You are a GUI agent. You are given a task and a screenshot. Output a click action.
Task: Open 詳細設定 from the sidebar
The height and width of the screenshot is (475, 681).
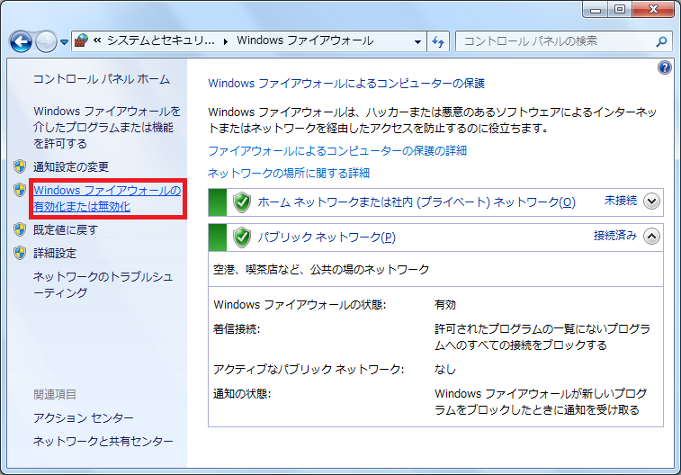pos(55,253)
